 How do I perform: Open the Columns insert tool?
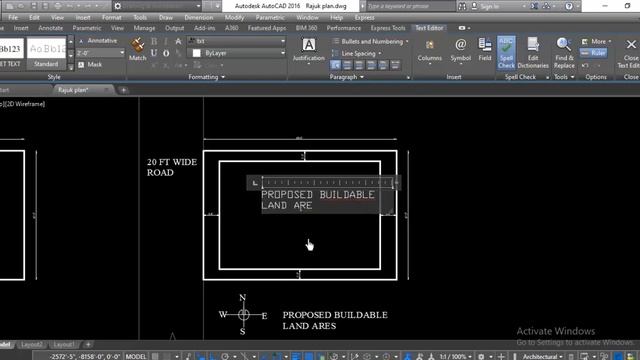[x=429, y=51]
